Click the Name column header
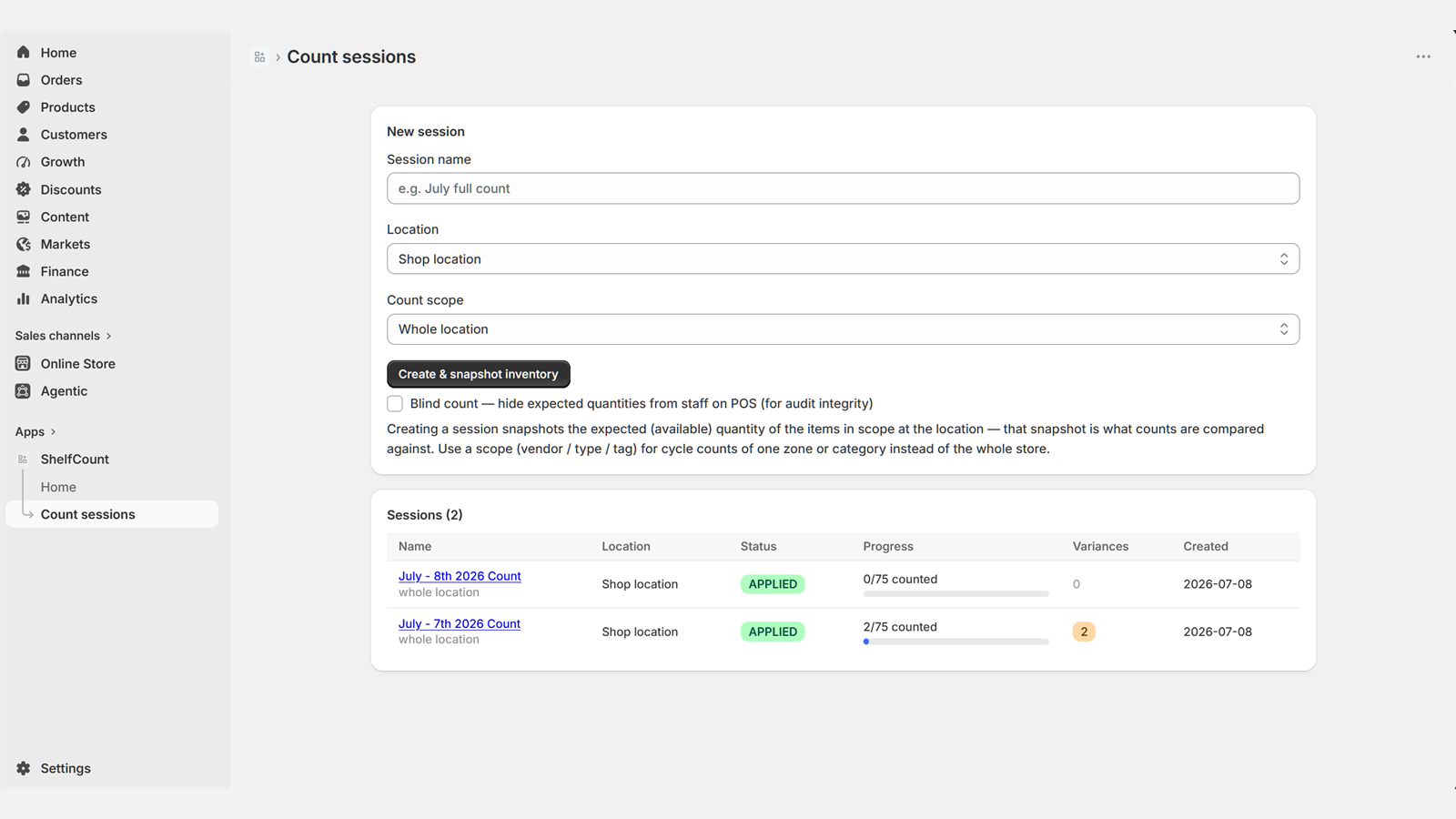This screenshot has height=819, width=1456. coord(415,546)
